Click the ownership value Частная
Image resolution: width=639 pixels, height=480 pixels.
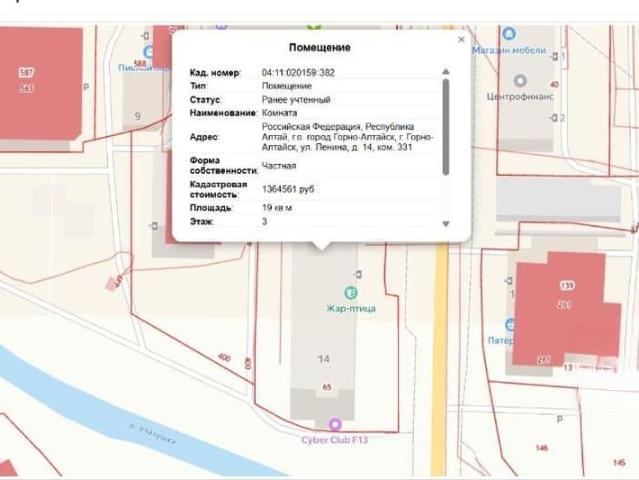pyautogui.click(x=279, y=166)
